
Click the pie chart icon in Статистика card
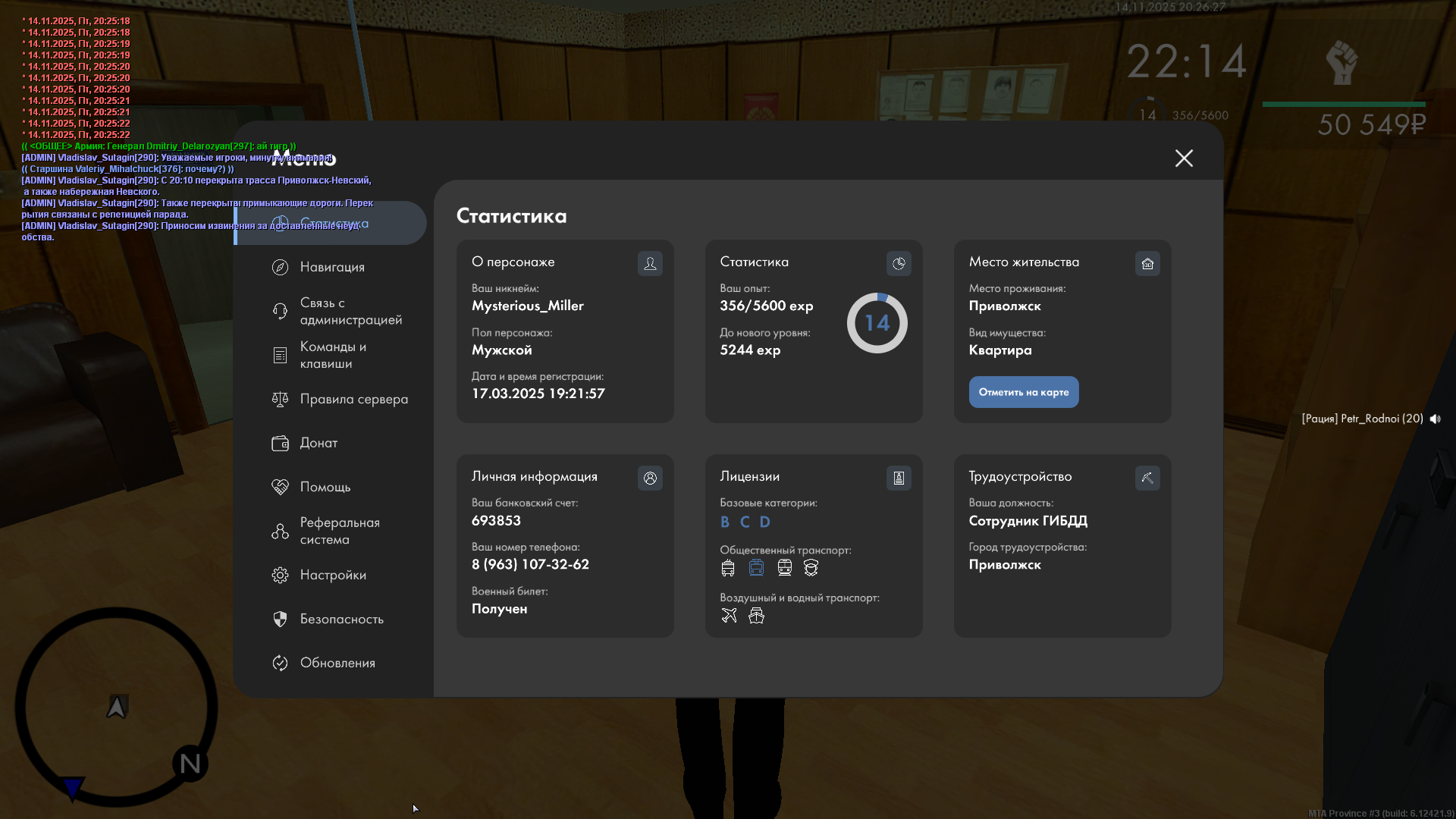pos(899,263)
